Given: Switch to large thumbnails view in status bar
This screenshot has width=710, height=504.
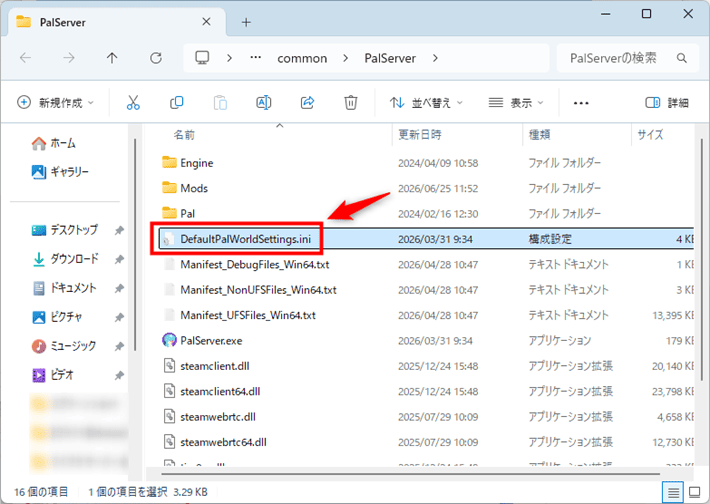Looking at the screenshot, I should [x=695, y=492].
